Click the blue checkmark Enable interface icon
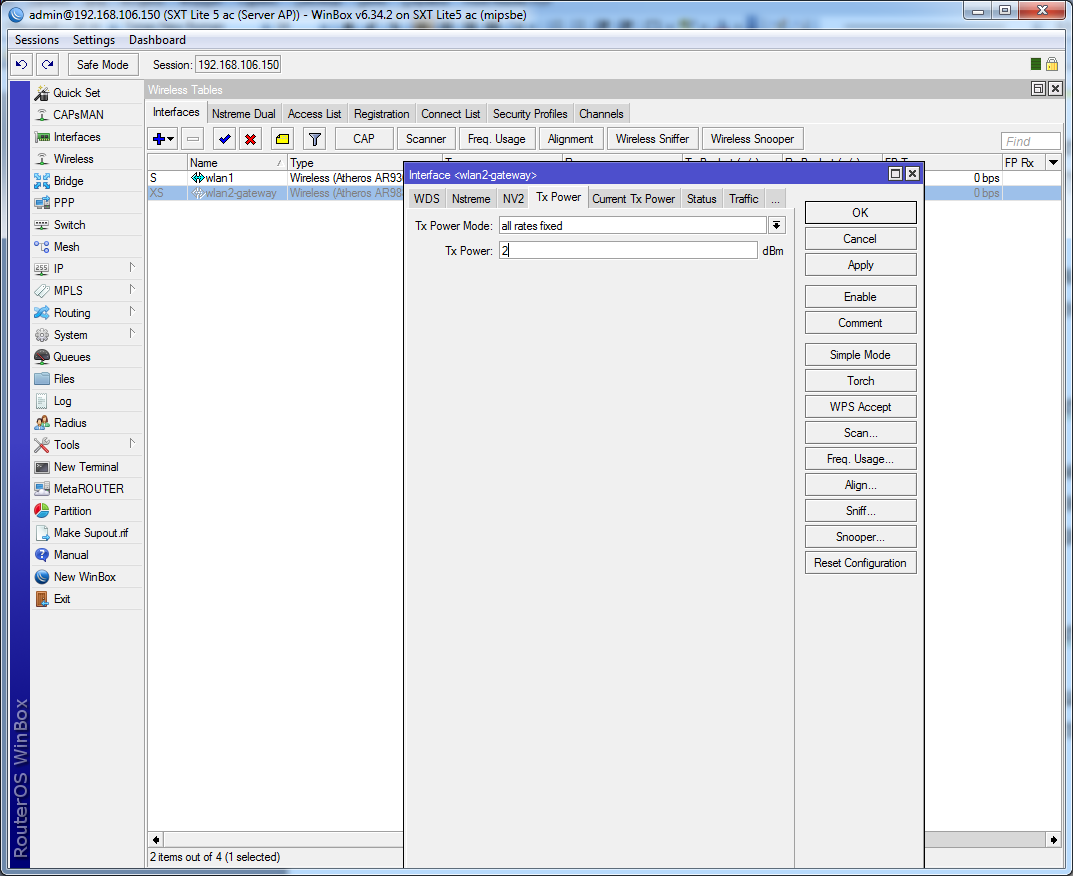Image resolution: width=1073 pixels, height=876 pixels. (x=224, y=139)
